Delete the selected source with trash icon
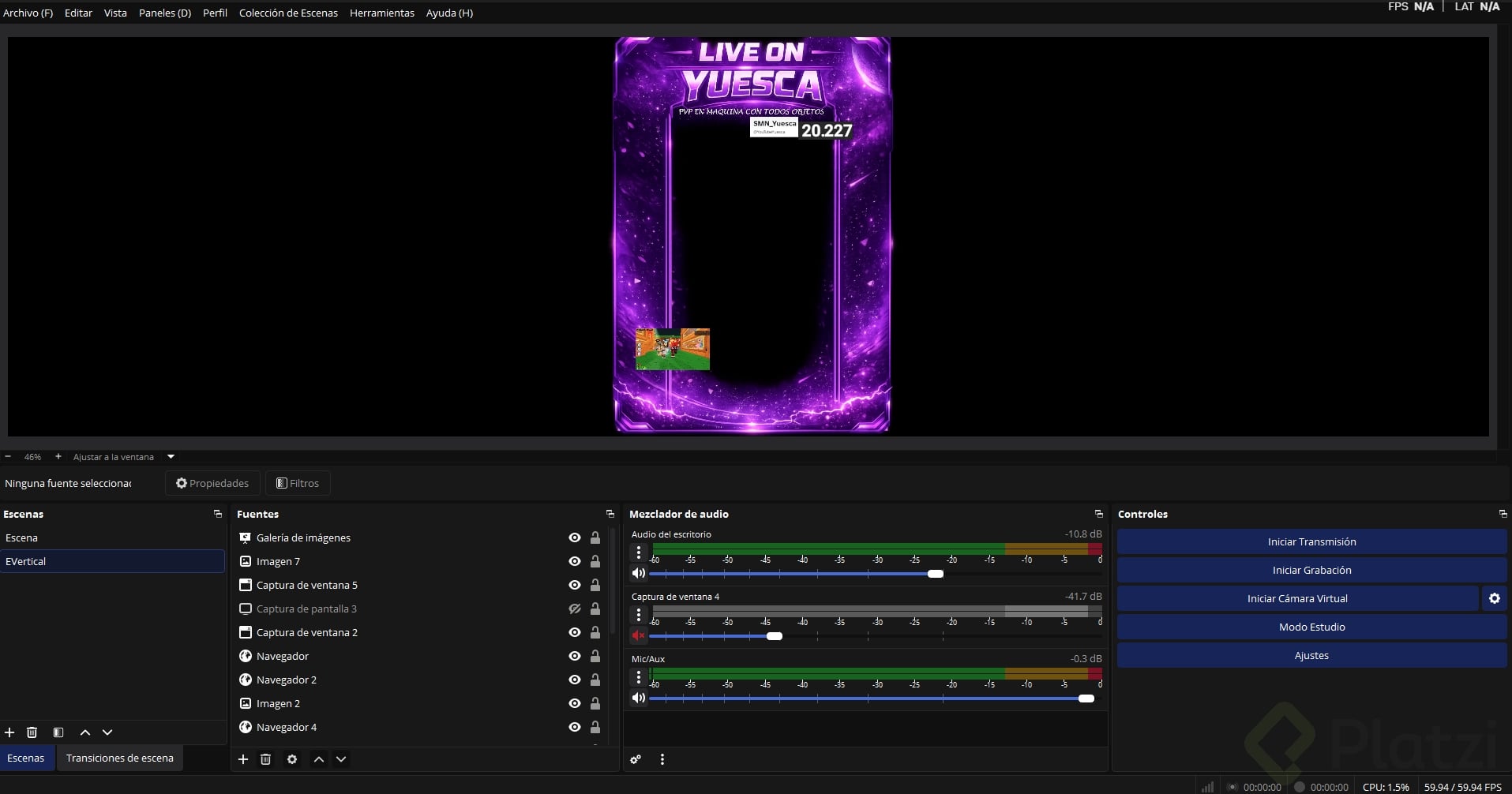This screenshot has width=1512, height=794. pos(265,759)
